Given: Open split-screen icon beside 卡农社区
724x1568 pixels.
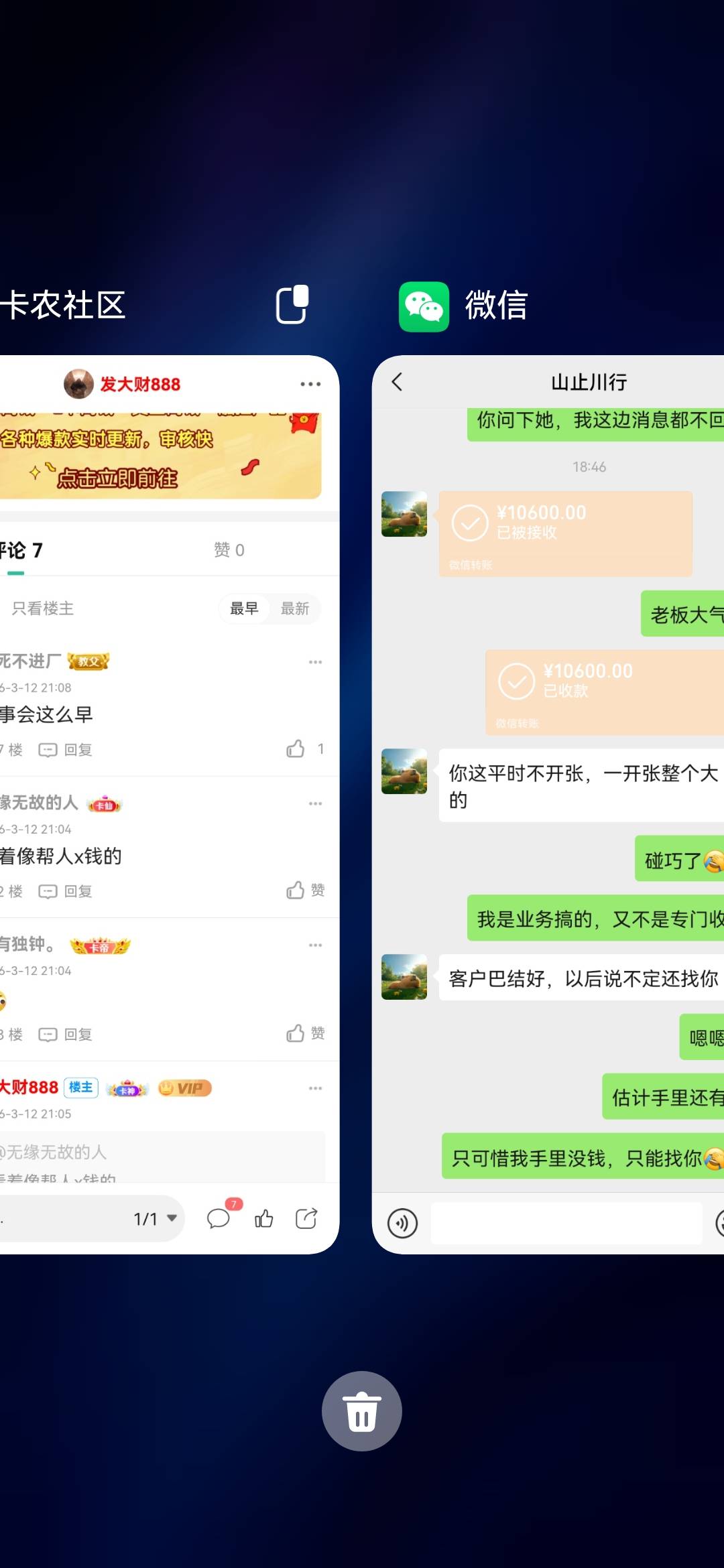Looking at the screenshot, I should coord(293,304).
